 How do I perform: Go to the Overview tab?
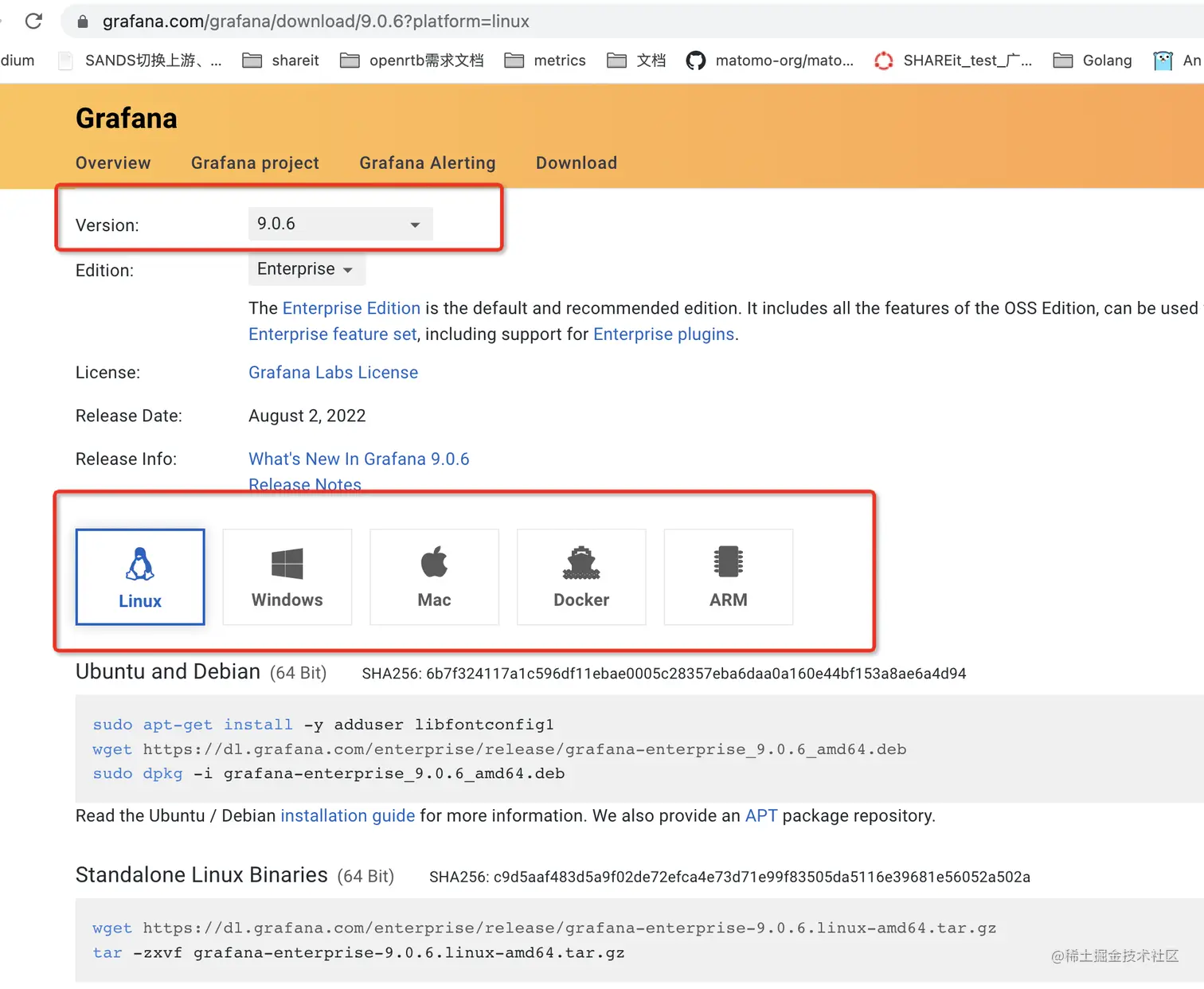(113, 163)
